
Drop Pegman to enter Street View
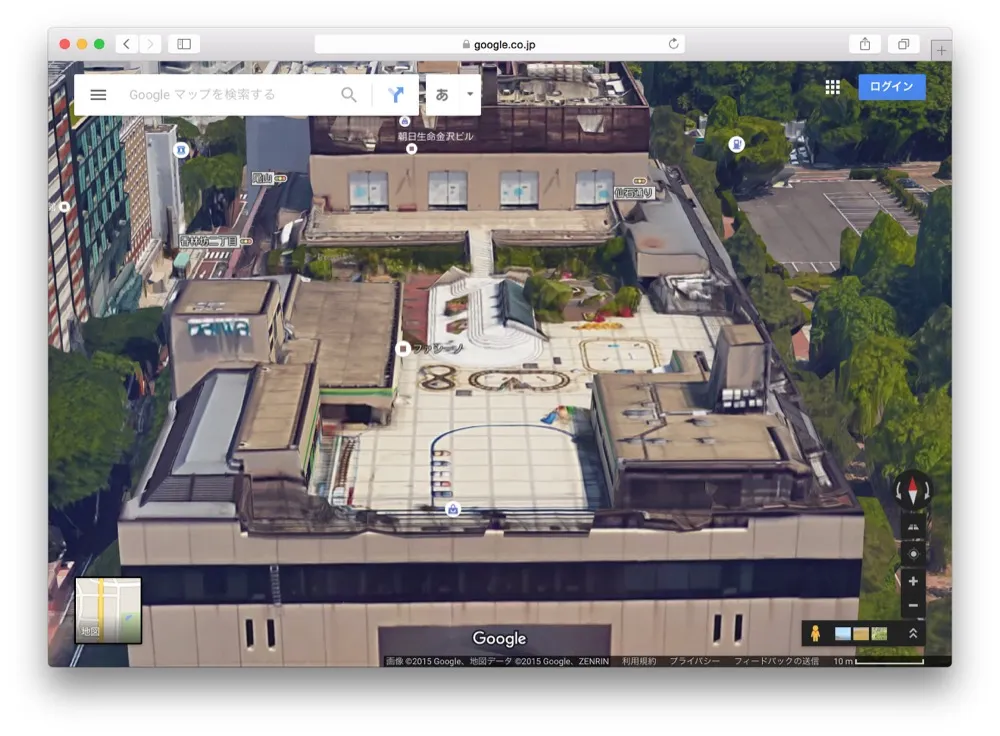coord(816,633)
